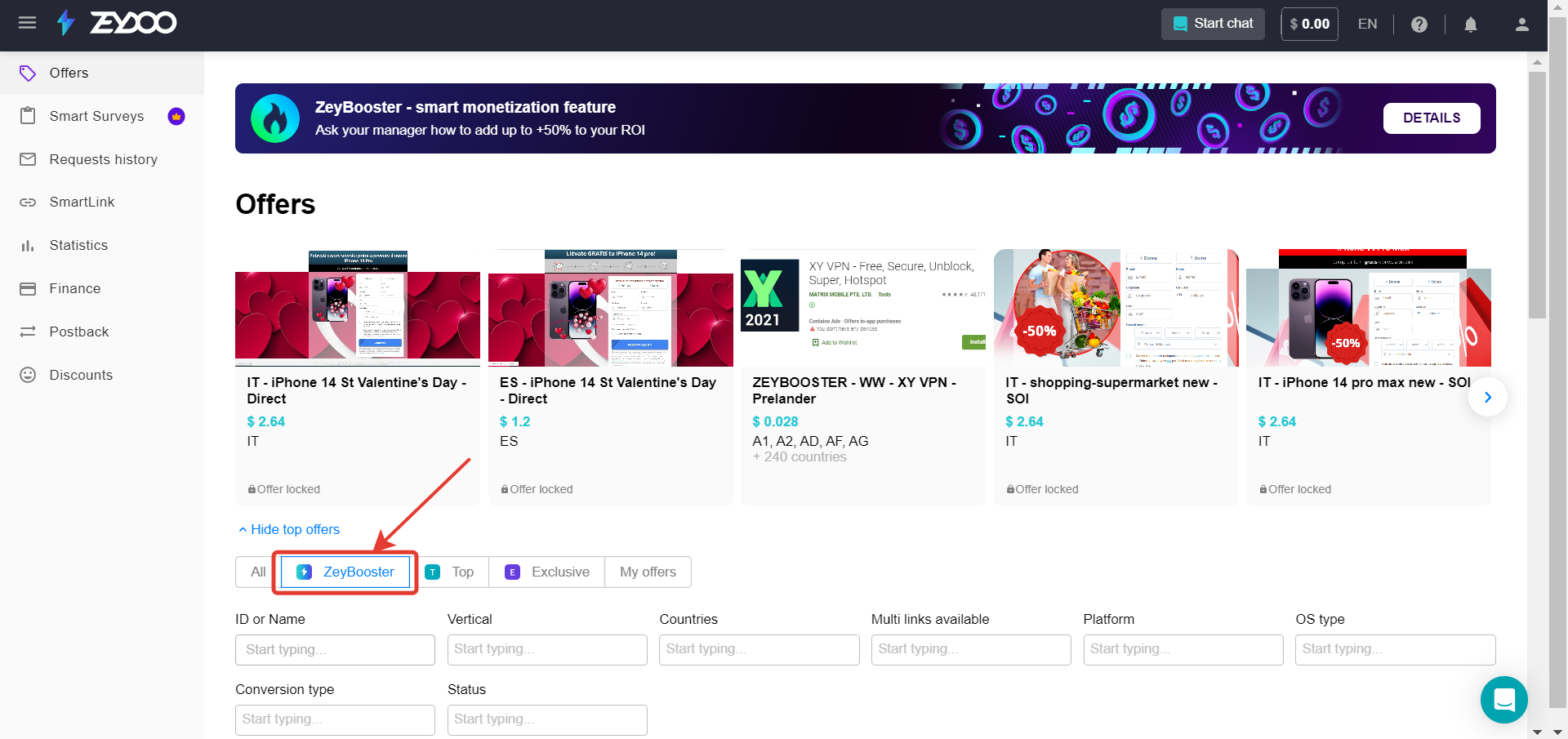Open the Countries filter dropdown
Screen dimensions: 1568x739
coord(759,650)
